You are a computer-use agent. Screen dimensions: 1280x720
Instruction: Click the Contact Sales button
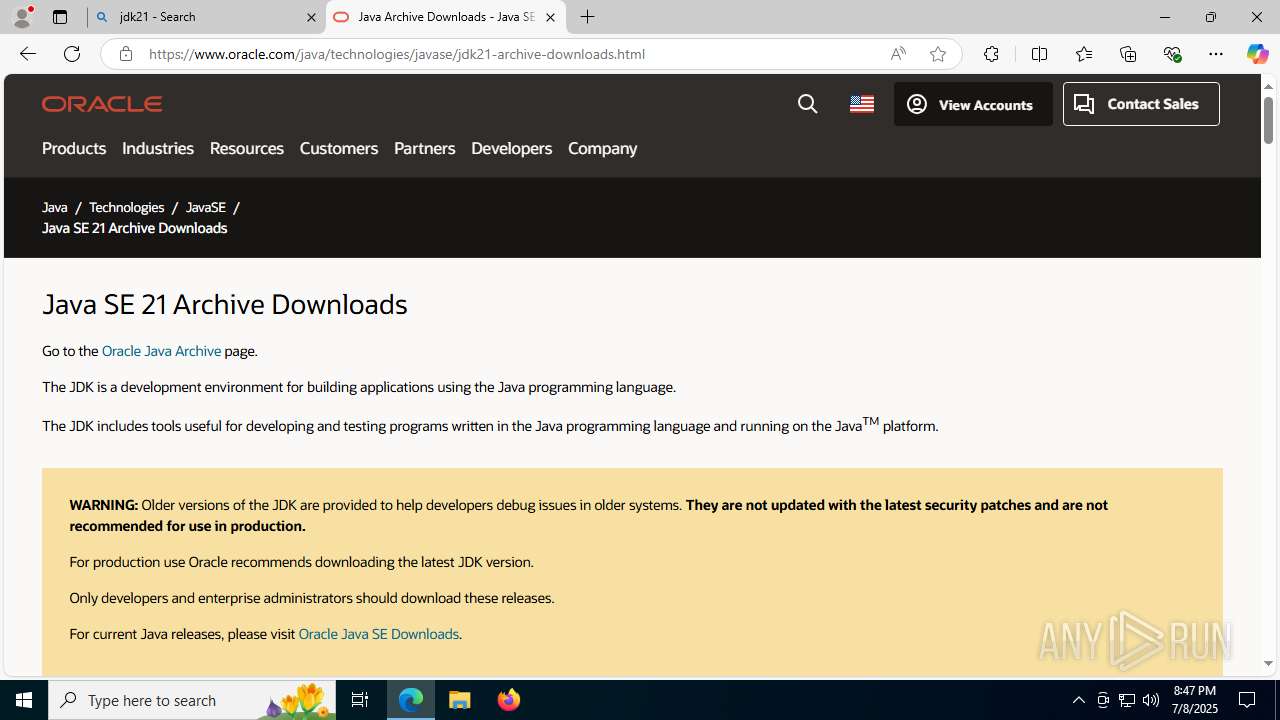click(x=1141, y=104)
